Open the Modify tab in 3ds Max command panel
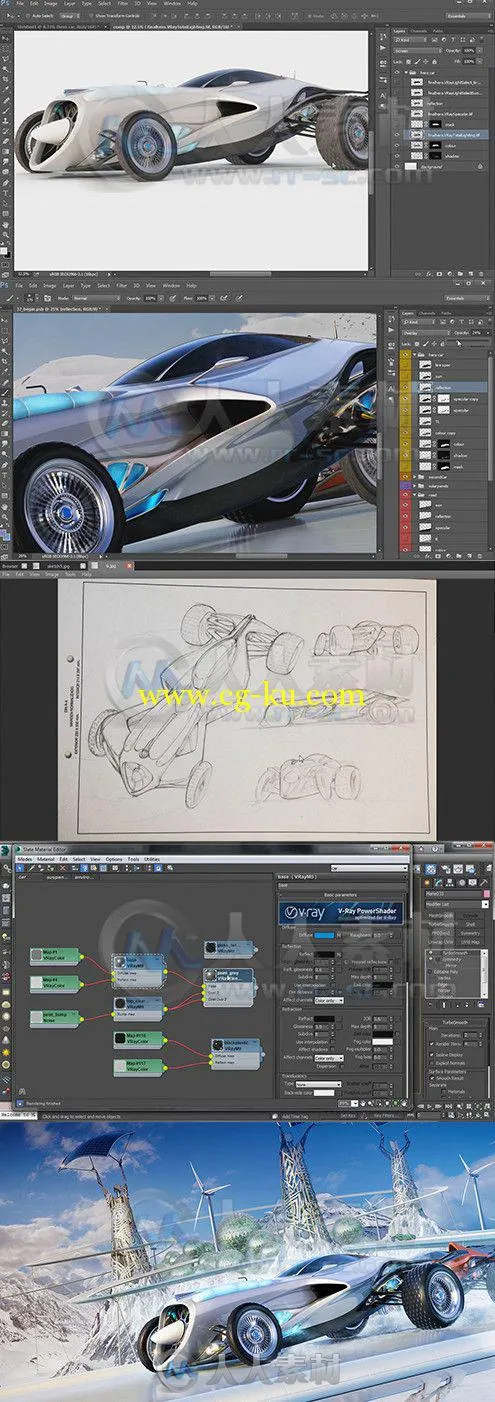495x1402 pixels. [x=439, y=883]
